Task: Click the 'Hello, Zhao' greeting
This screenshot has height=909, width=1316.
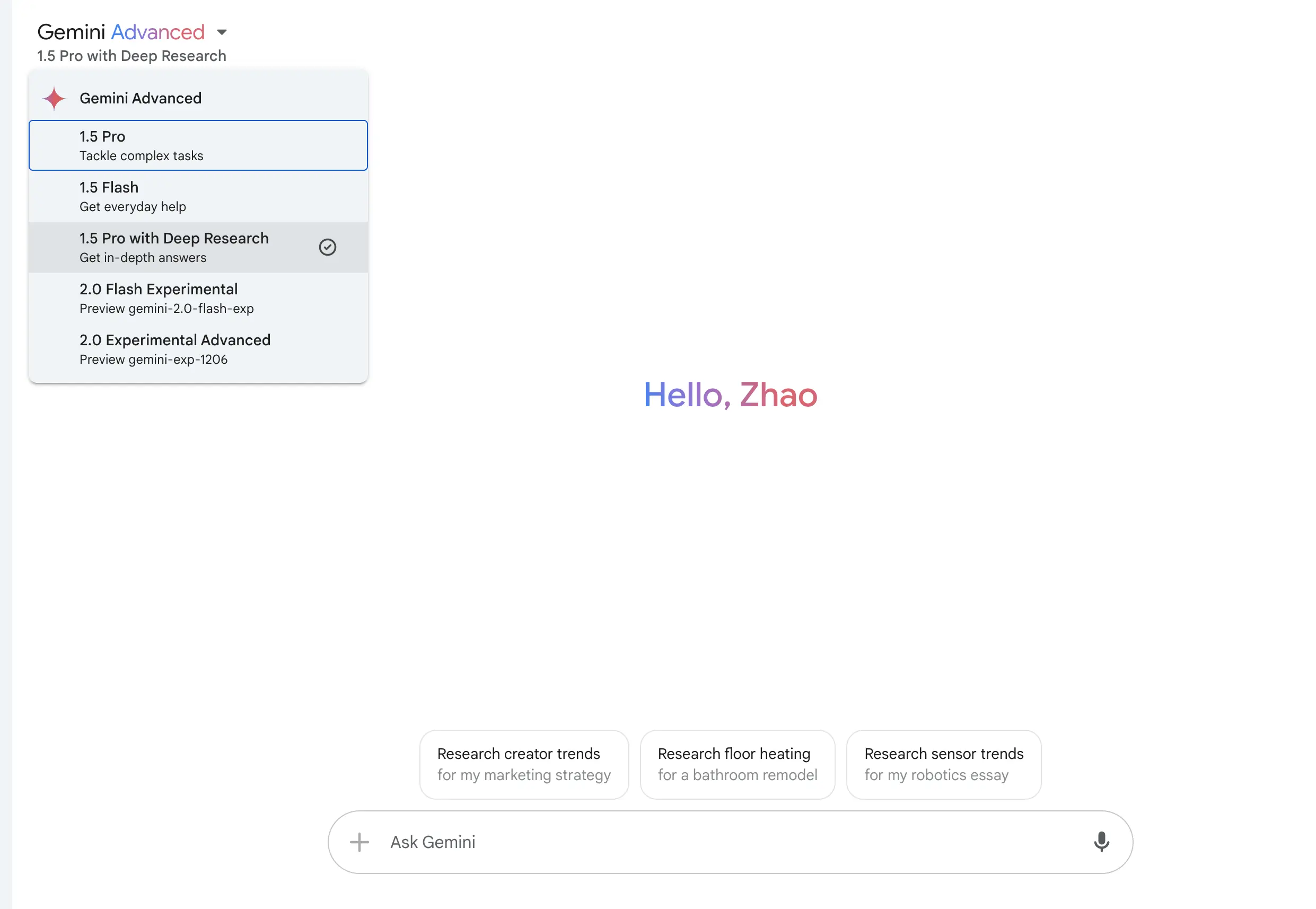Action: click(731, 395)
